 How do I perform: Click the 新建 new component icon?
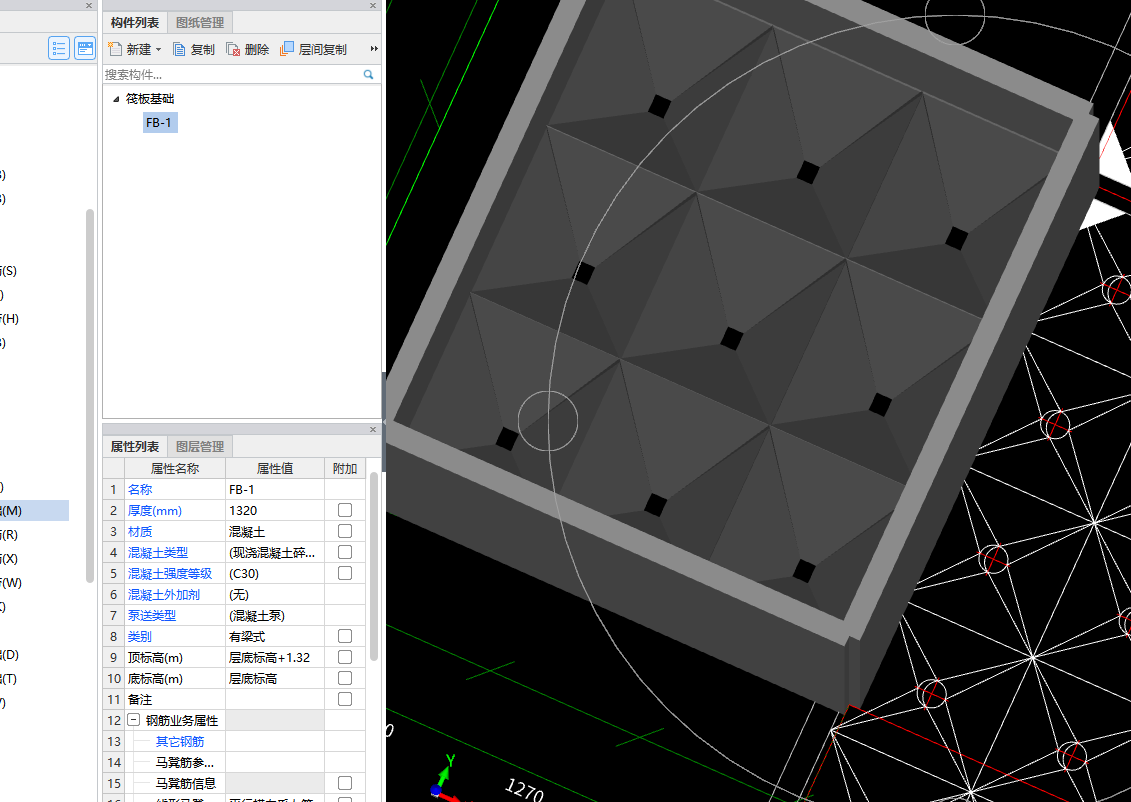115,49
